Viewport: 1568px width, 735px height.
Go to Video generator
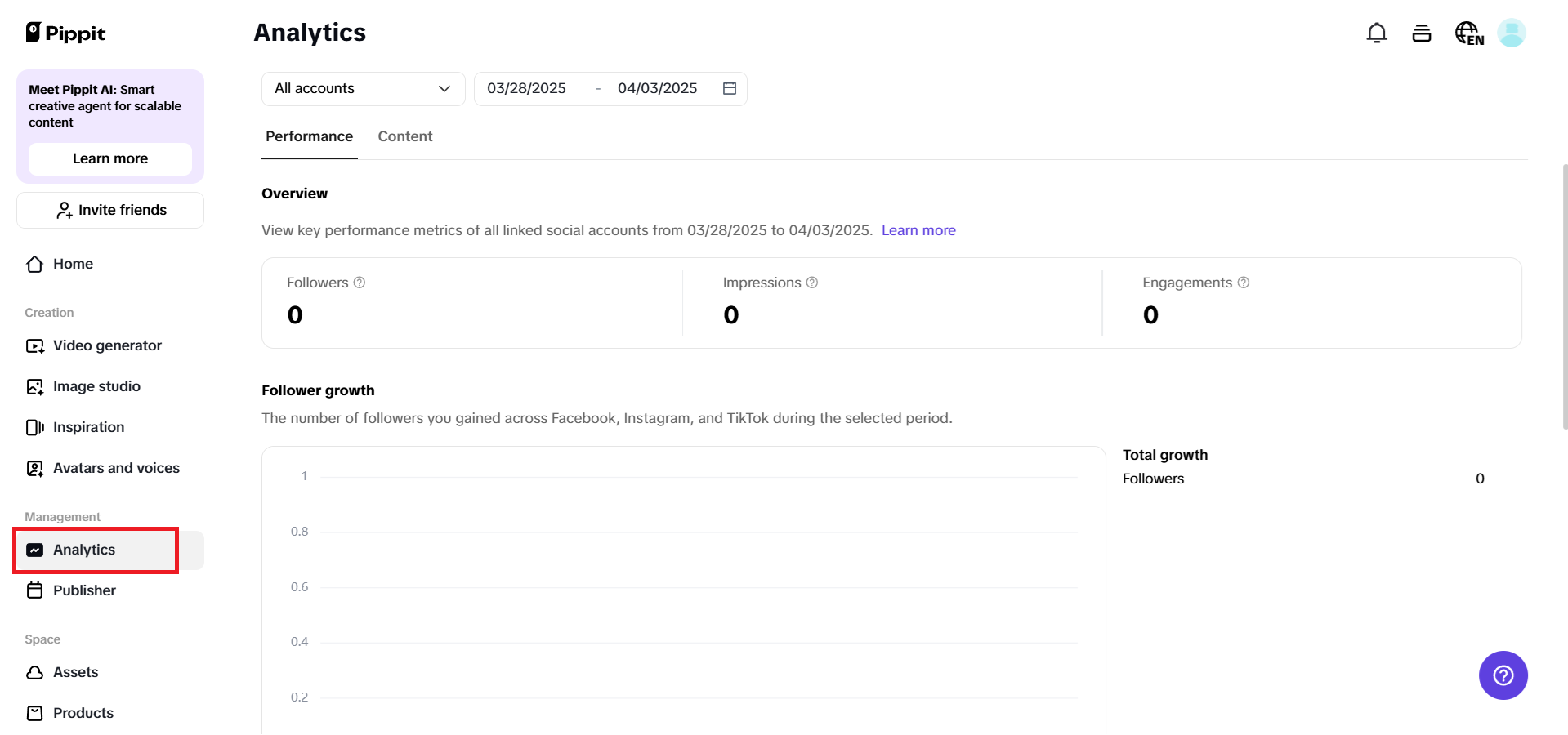(x=107, y=345)
